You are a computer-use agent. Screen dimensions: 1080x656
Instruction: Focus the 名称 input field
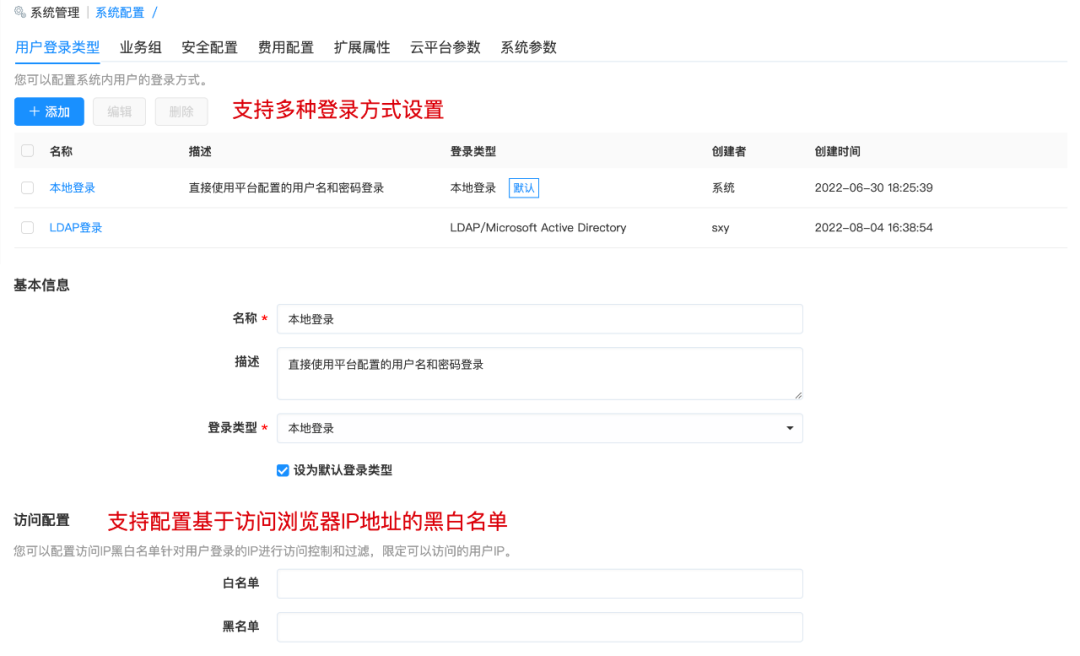[539, 319]
